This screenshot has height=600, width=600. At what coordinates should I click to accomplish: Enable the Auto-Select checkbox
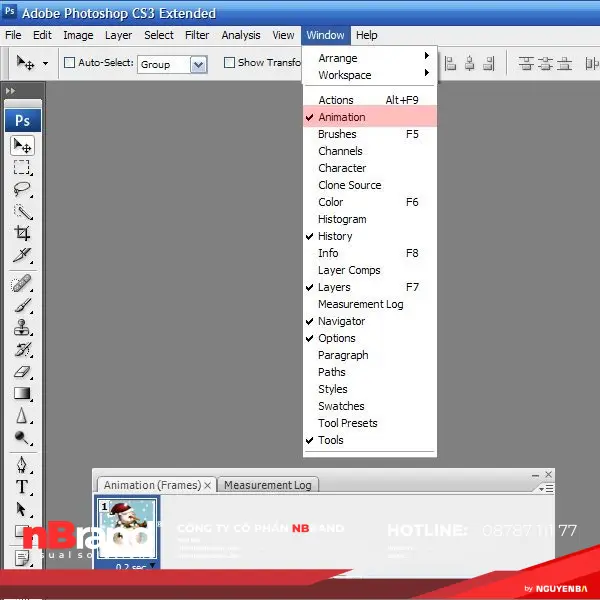tap(69, 62)
